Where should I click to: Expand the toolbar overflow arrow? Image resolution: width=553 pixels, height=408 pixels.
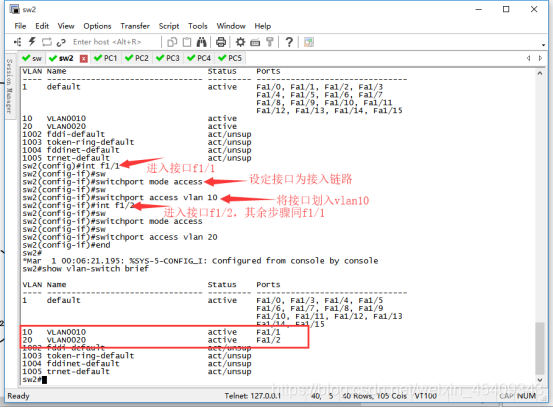(x=543, y=45)
